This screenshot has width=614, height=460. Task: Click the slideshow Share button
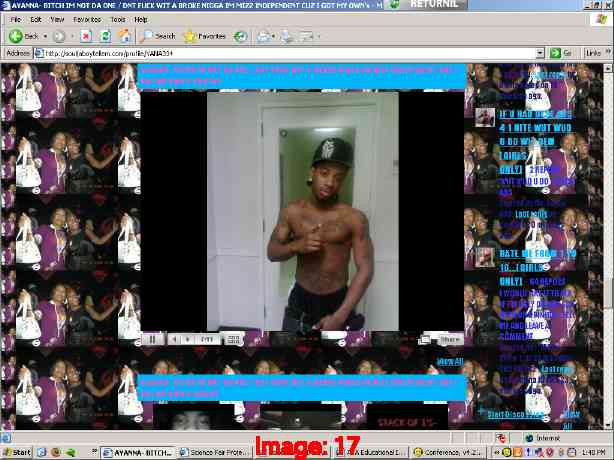(x=450, y=339)
